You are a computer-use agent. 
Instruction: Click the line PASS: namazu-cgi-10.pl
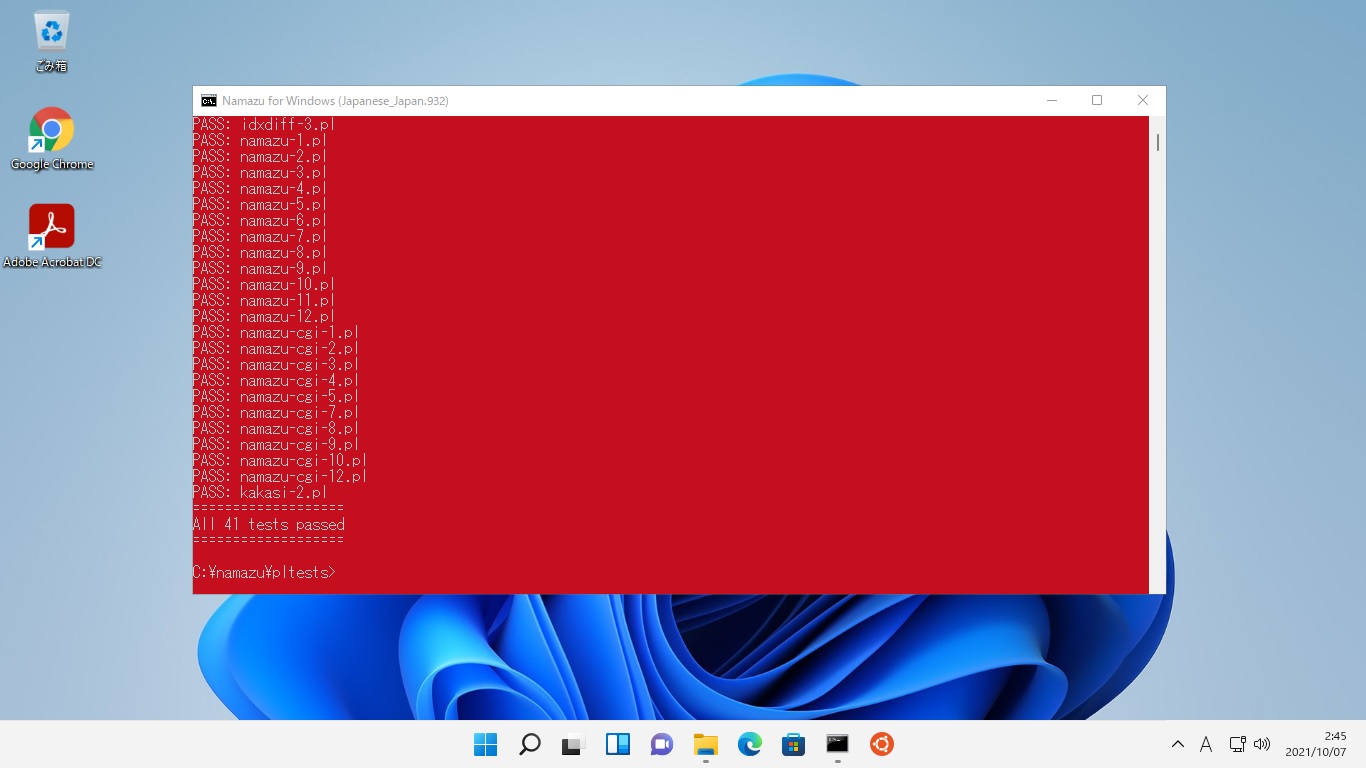click(x=280, y=461)
